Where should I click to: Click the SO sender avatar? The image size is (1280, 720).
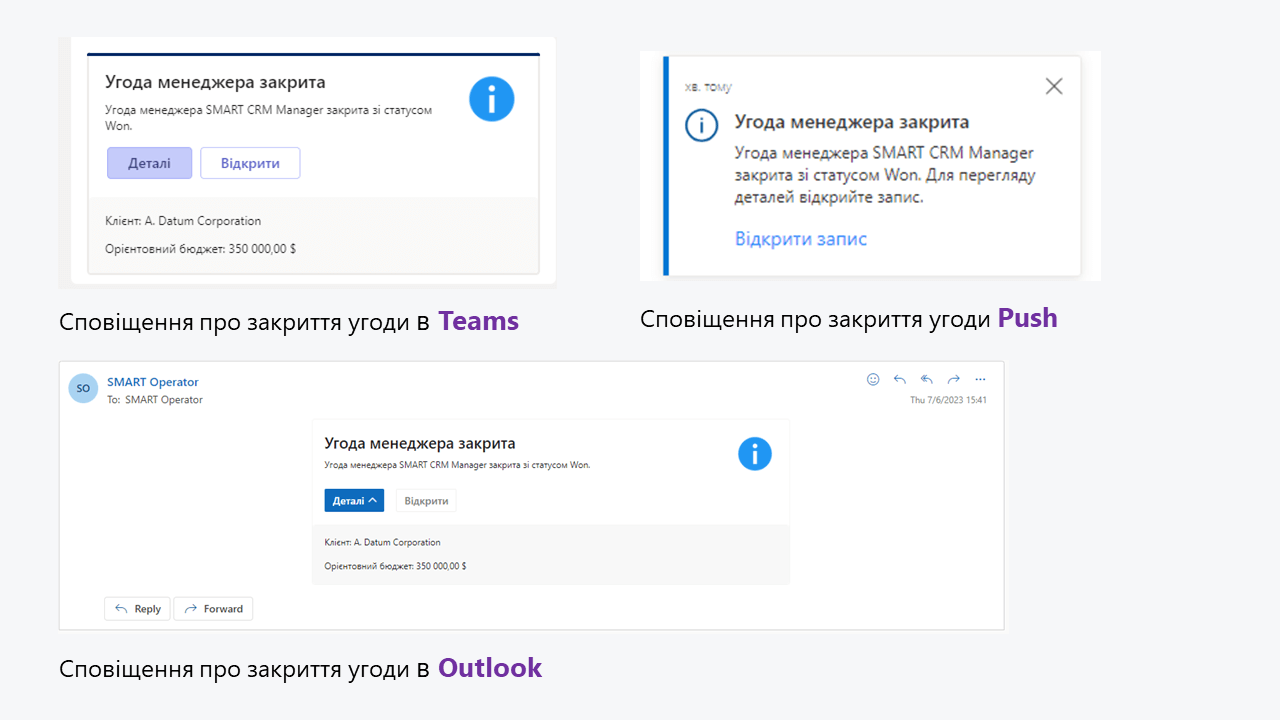point(83,388)
